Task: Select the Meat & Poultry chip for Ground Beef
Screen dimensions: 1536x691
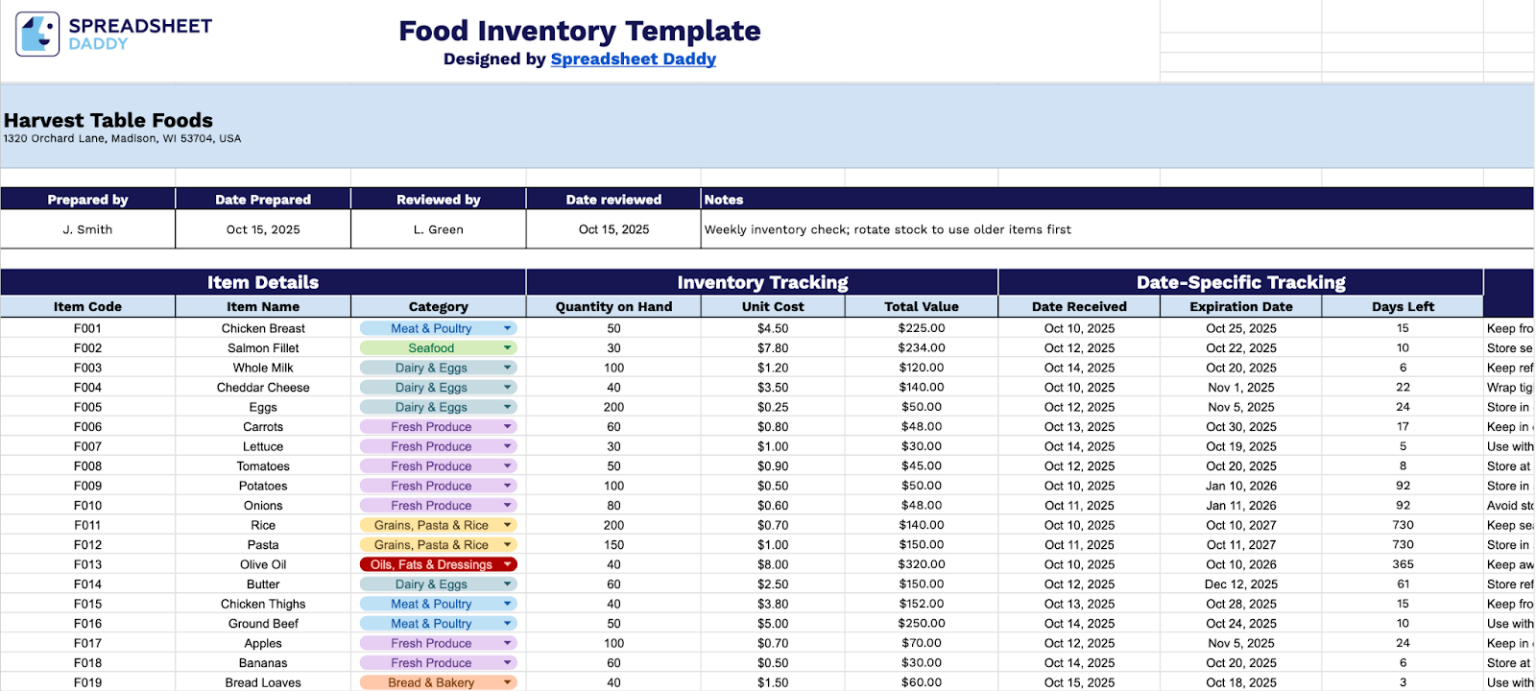Action: click(x=438, y=623)
